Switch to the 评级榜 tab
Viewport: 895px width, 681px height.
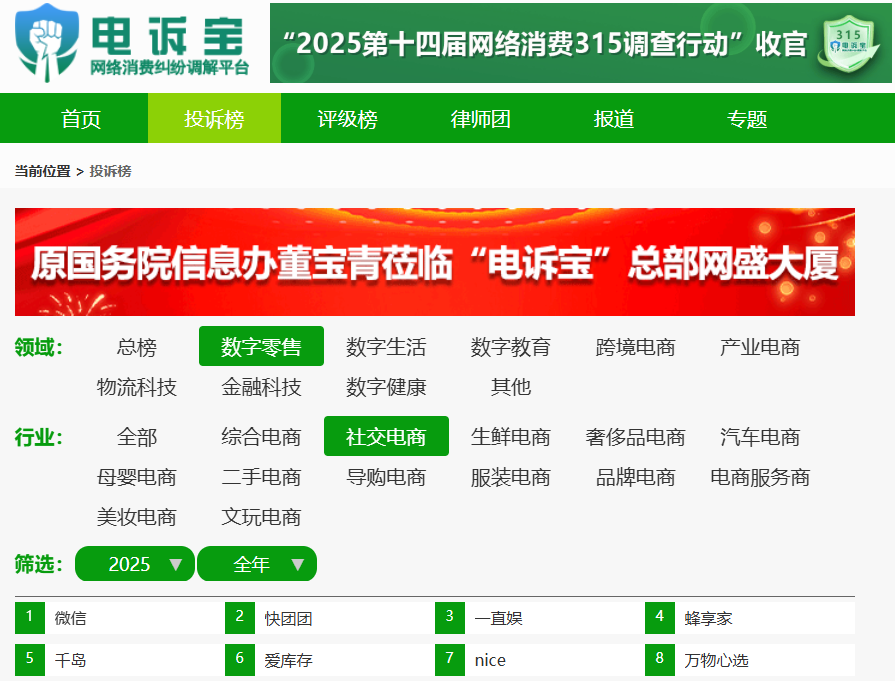pos(347,119)
